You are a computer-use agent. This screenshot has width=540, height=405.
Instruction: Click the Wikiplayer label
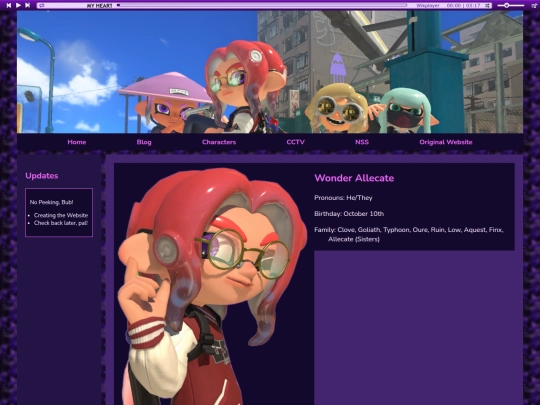(428, 6)
